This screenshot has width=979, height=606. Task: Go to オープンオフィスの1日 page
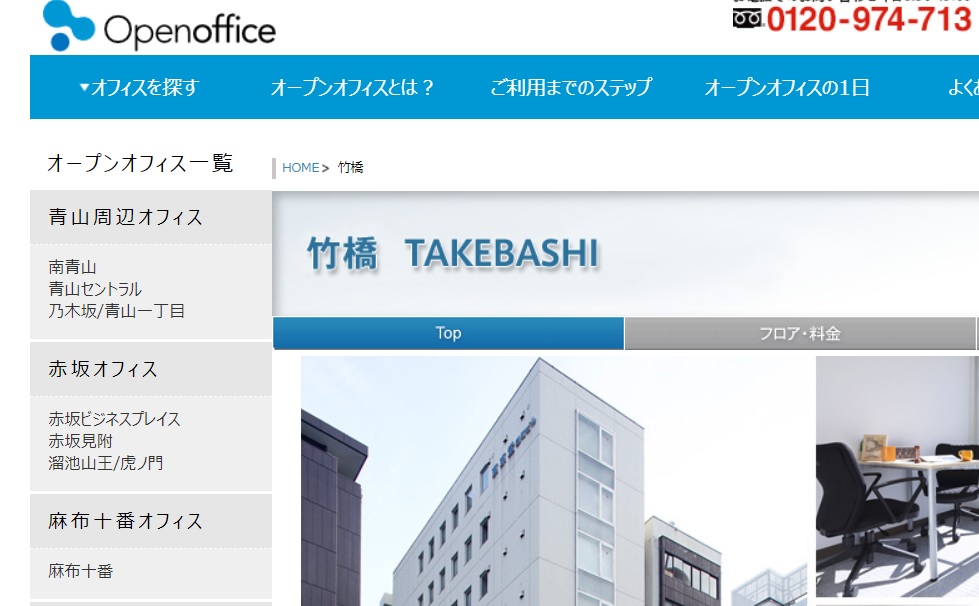click(786, 88)
